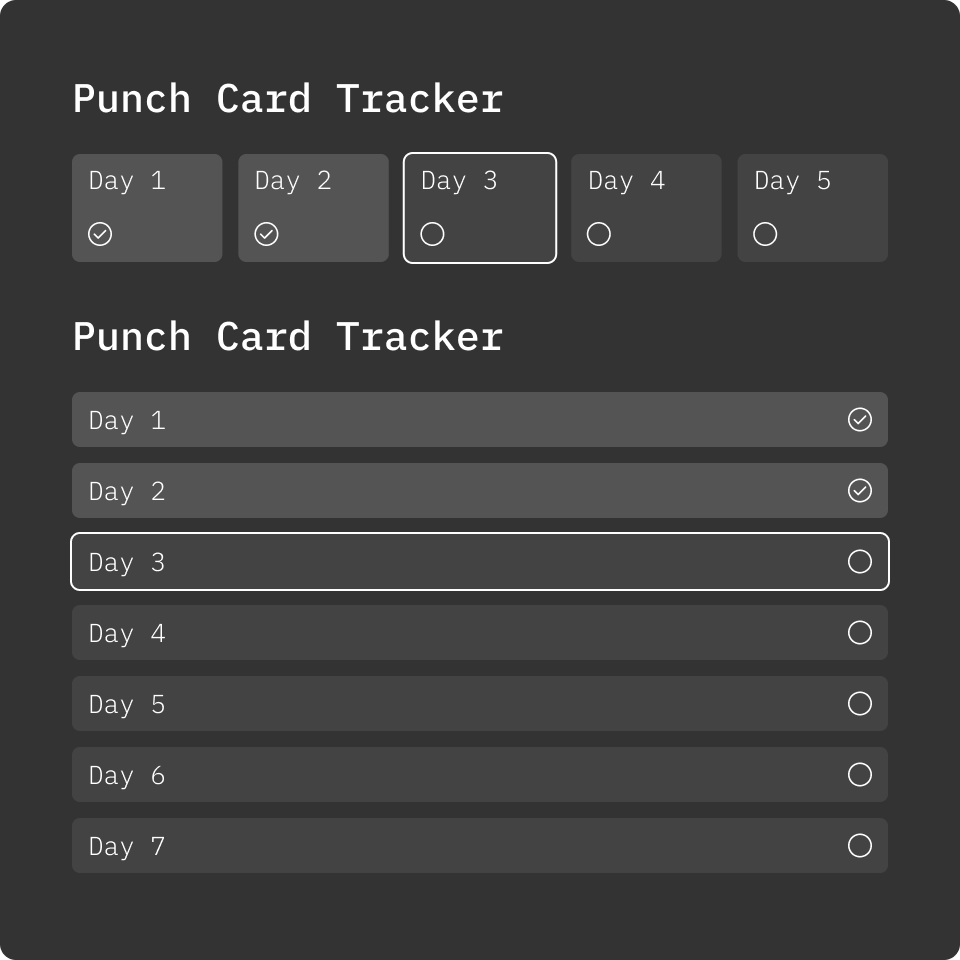
Task: Click the empty circle on Day 4 card
Action: tap(599, 234)
